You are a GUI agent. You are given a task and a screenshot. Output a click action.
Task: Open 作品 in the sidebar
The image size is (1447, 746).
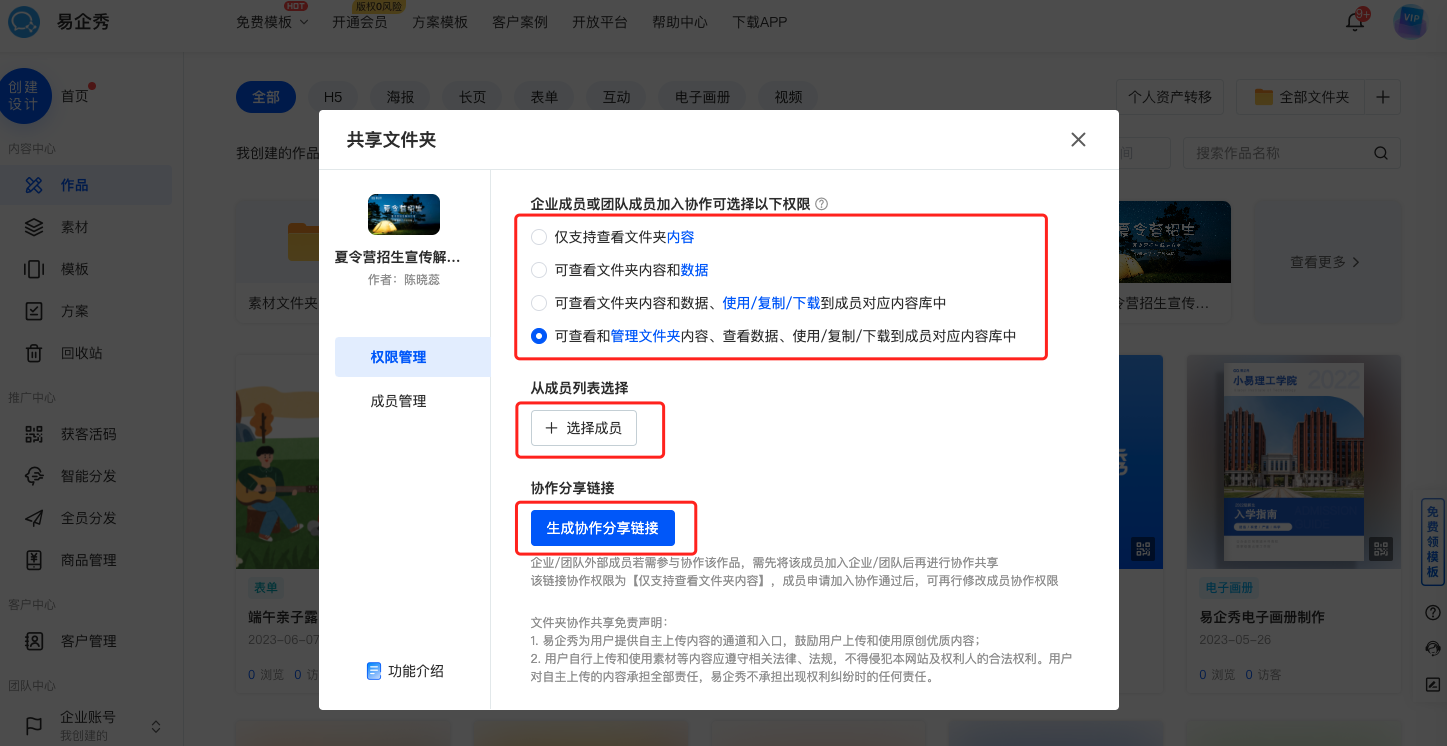86,185
